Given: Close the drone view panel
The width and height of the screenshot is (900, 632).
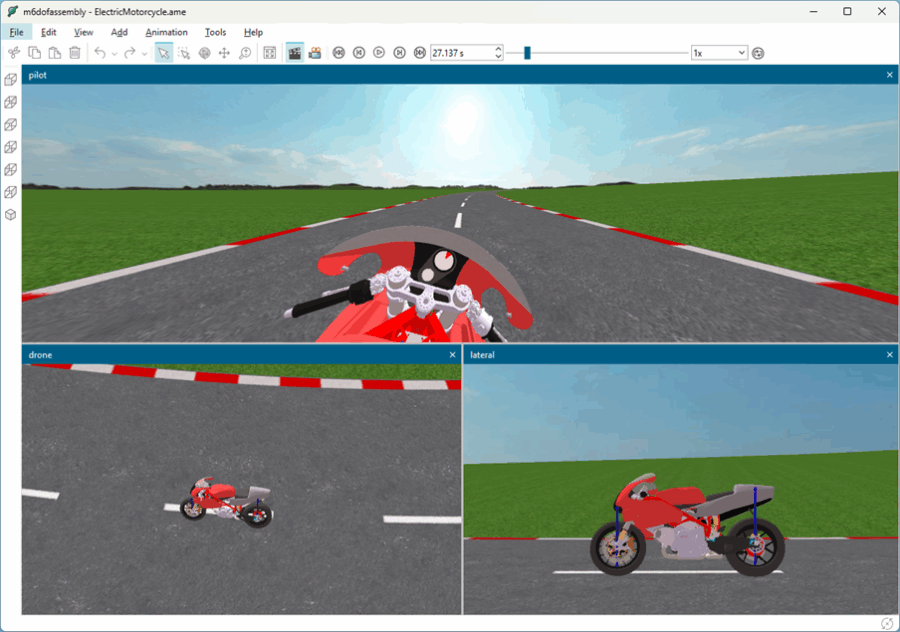Looking at the screenshot, I should pos(453,355).
